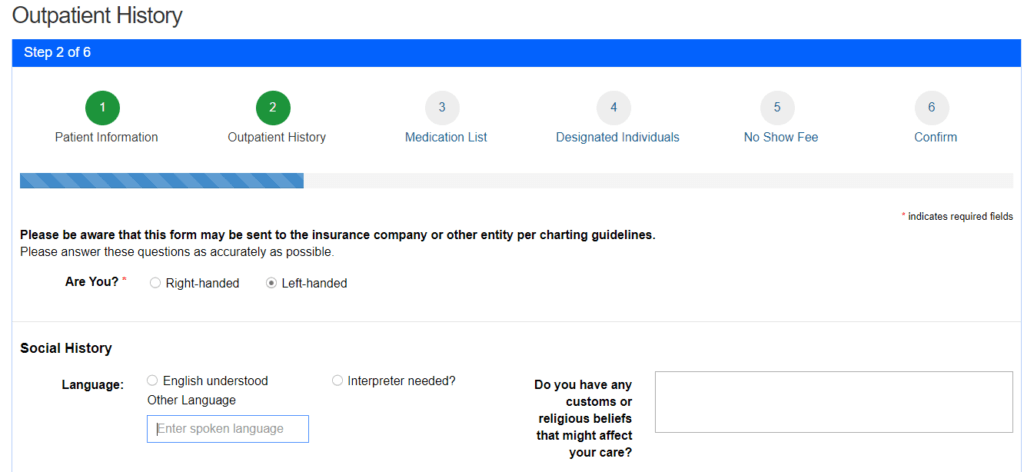
Task: Go to the No Show Fee step
Action: 781,138
